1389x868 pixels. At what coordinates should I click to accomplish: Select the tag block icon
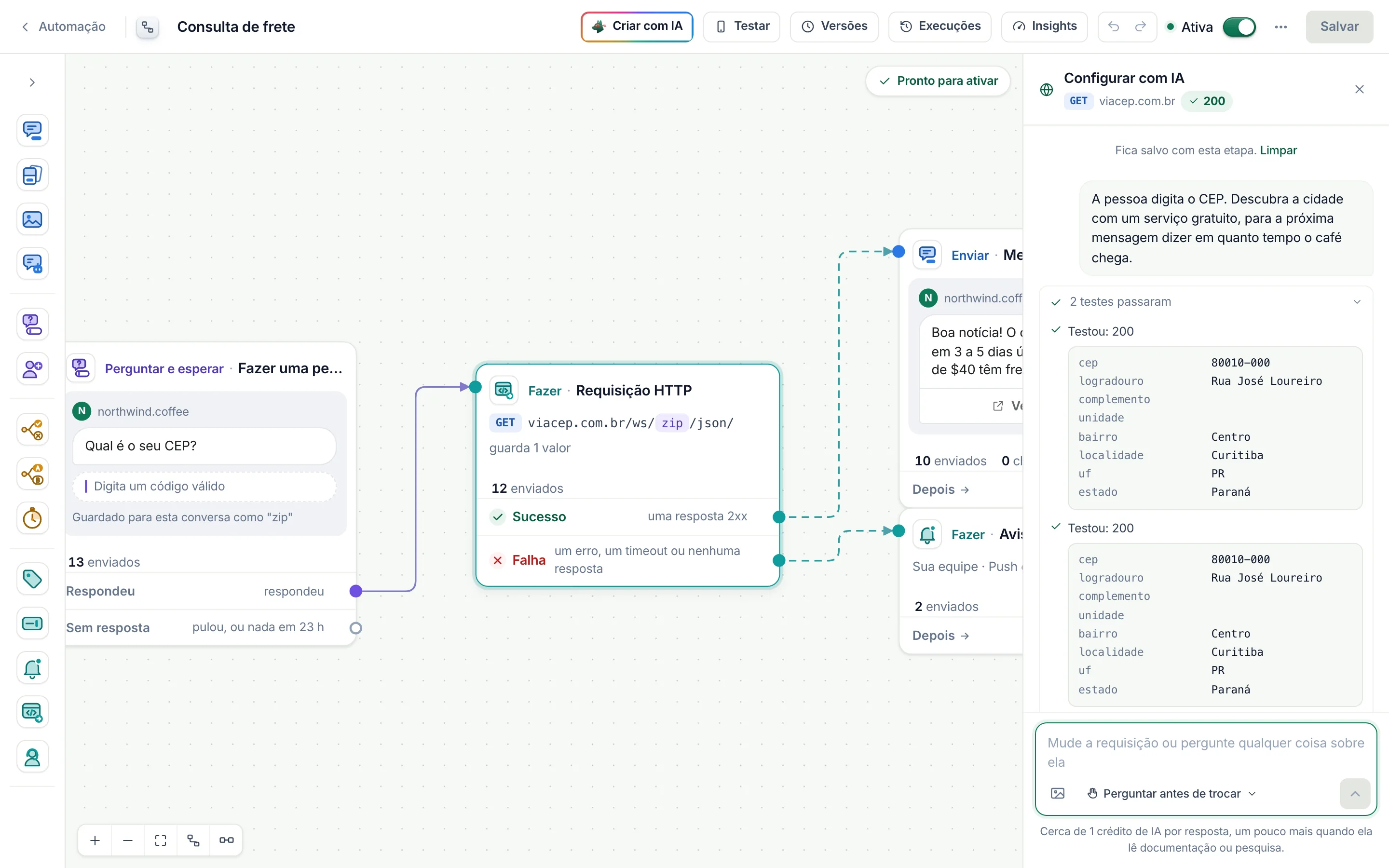tap(32, 579)
